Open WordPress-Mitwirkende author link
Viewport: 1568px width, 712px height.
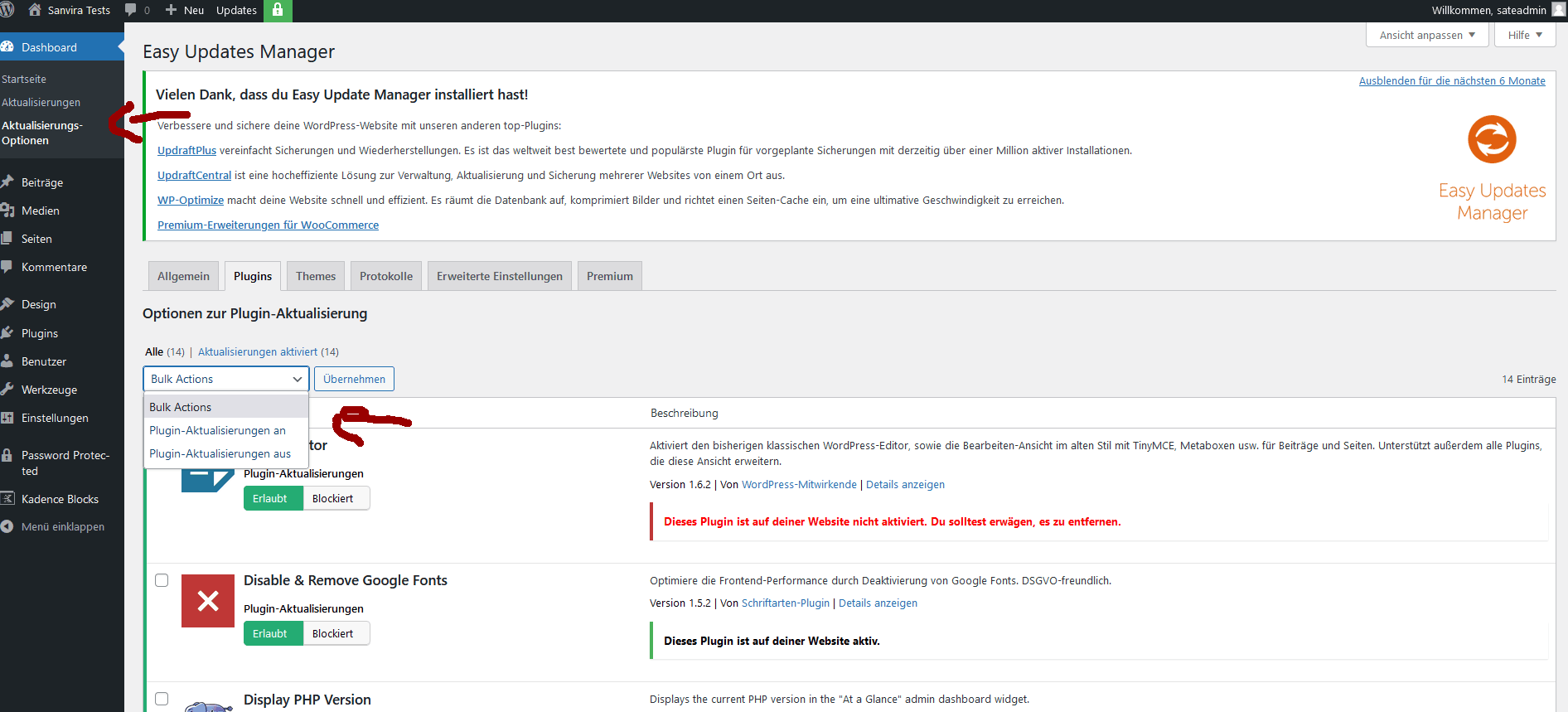[x=799, y=484]
